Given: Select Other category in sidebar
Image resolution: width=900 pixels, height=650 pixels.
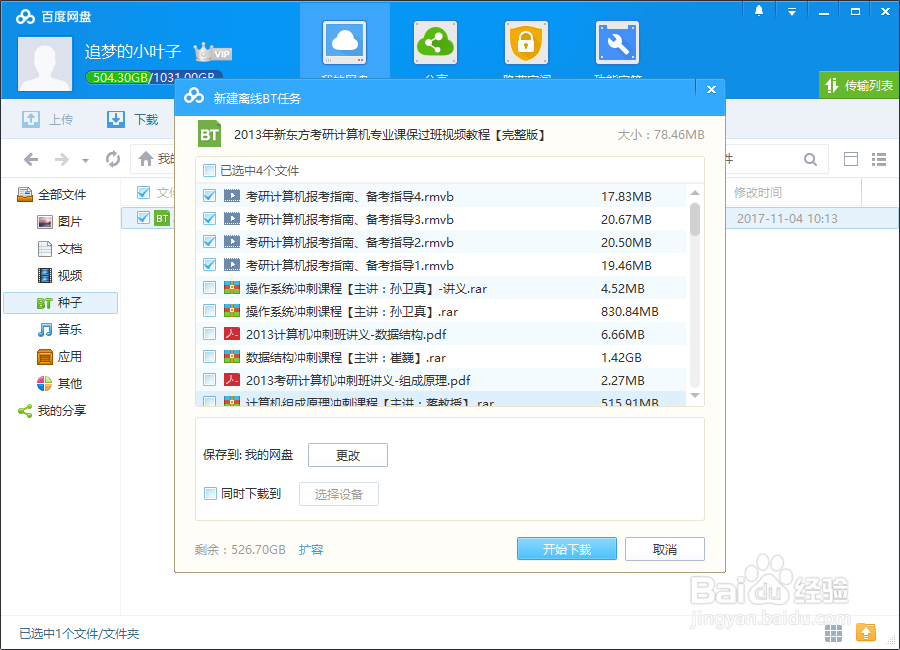Looking at the screenshot, I should pyautogui.click(x=60, y=384).
